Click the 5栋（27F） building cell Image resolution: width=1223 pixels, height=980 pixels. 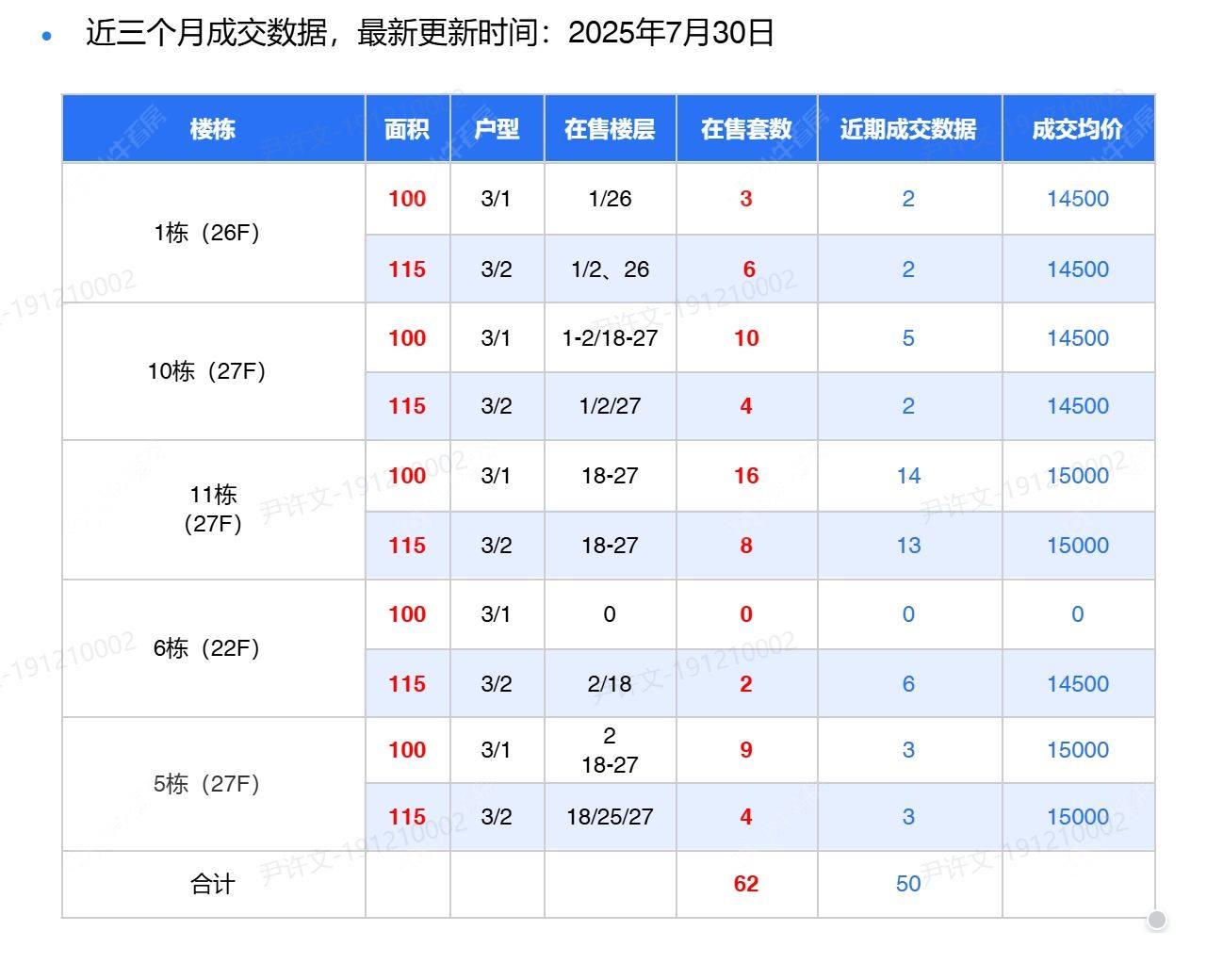pos(207,784)
